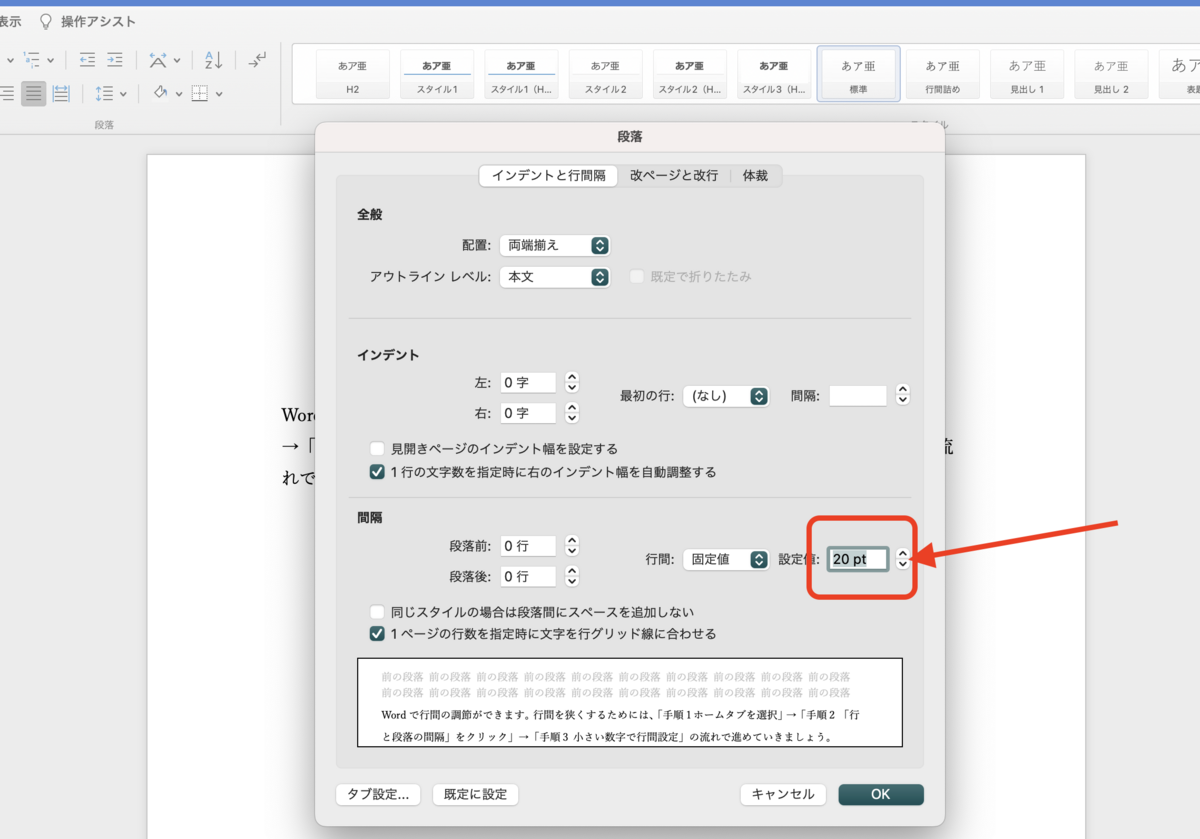
Task: Select the justified alignment icon
Action: coord(33,93)
